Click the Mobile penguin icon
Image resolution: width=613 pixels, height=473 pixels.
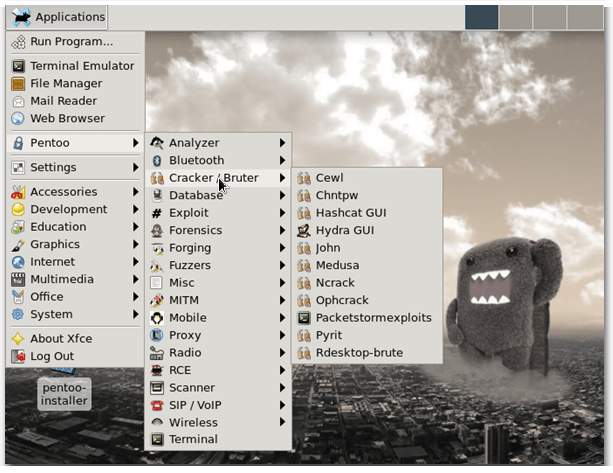157,318
